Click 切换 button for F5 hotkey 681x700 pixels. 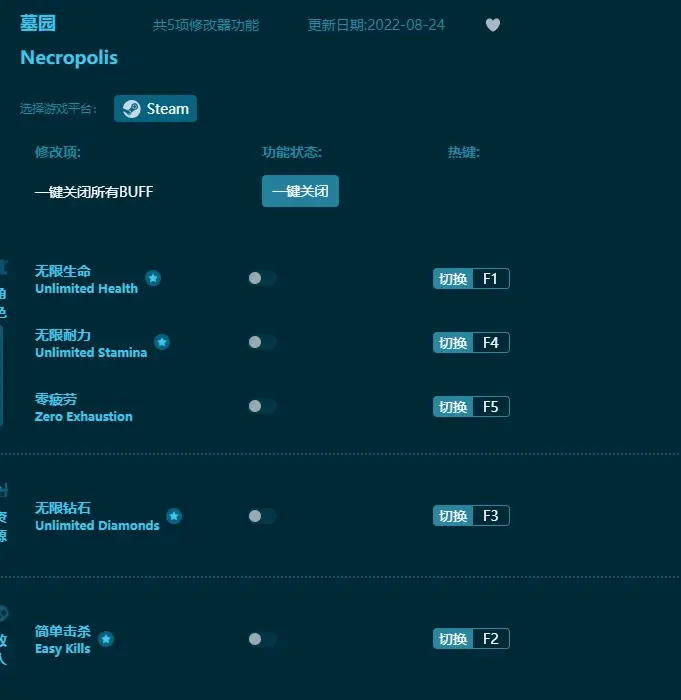(453, 407)
